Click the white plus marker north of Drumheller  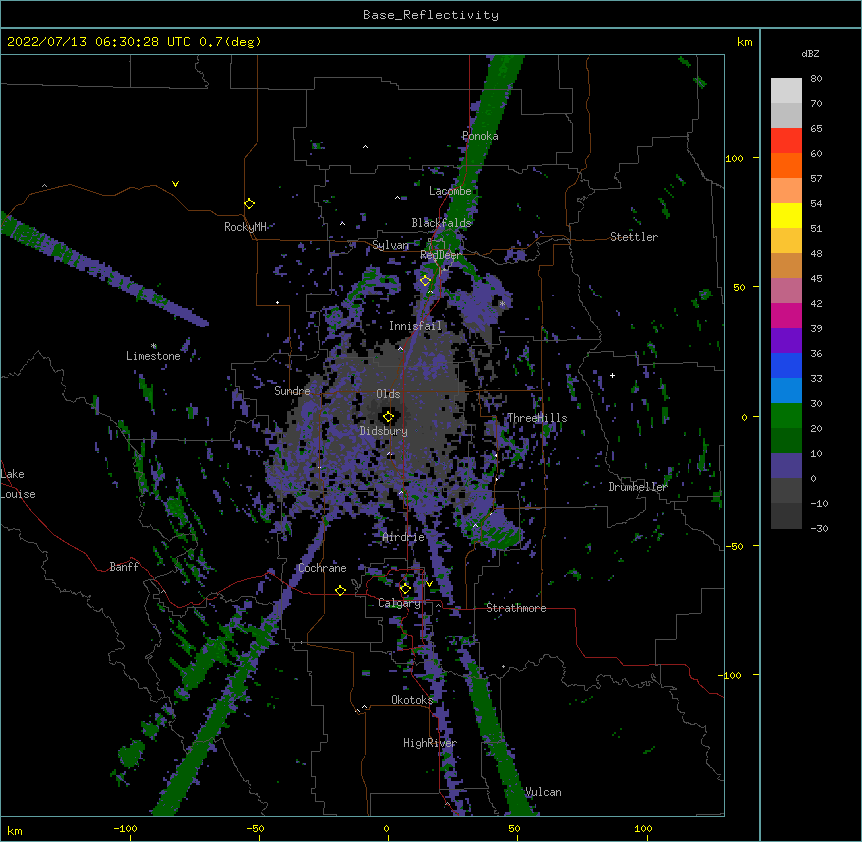[x=612, y=375]
